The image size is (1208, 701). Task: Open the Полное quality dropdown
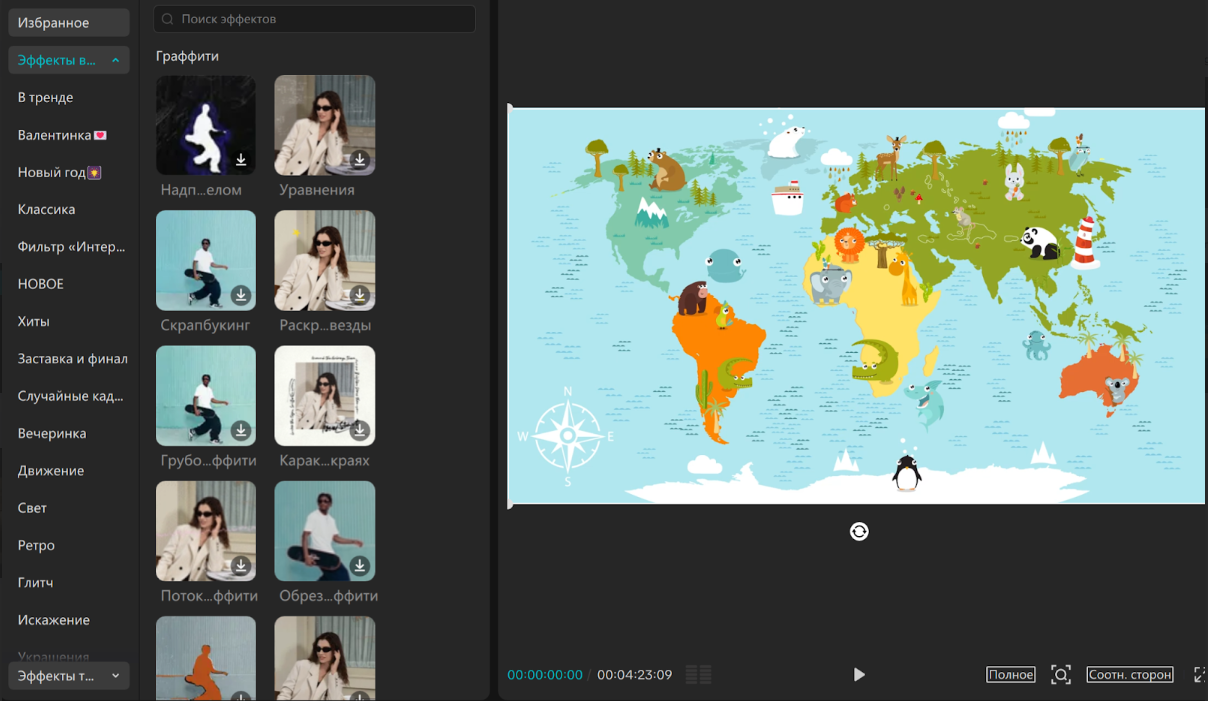tap(1010, 675)
